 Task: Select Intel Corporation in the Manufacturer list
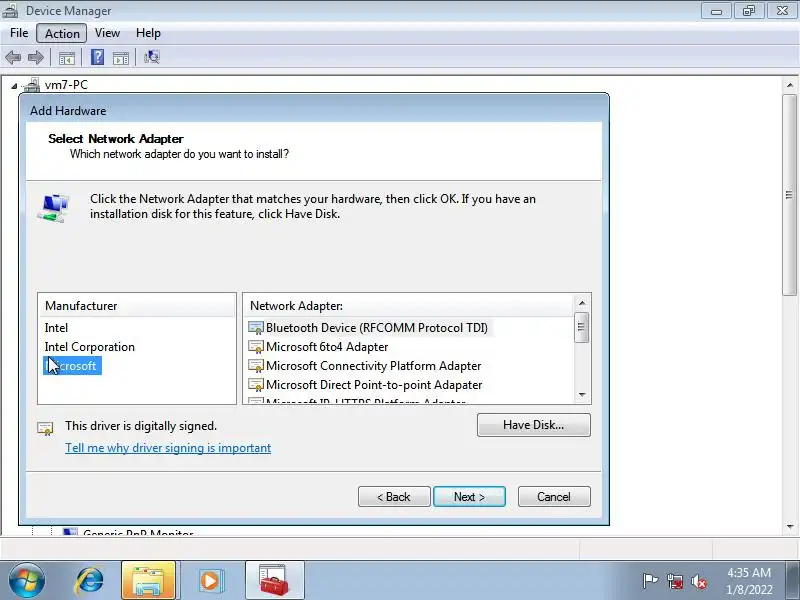(x=89, y=347)
